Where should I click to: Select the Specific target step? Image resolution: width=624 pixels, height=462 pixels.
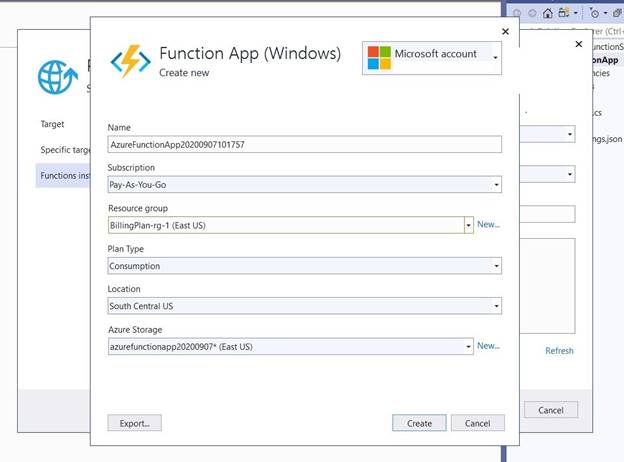(x=65, y=150)
